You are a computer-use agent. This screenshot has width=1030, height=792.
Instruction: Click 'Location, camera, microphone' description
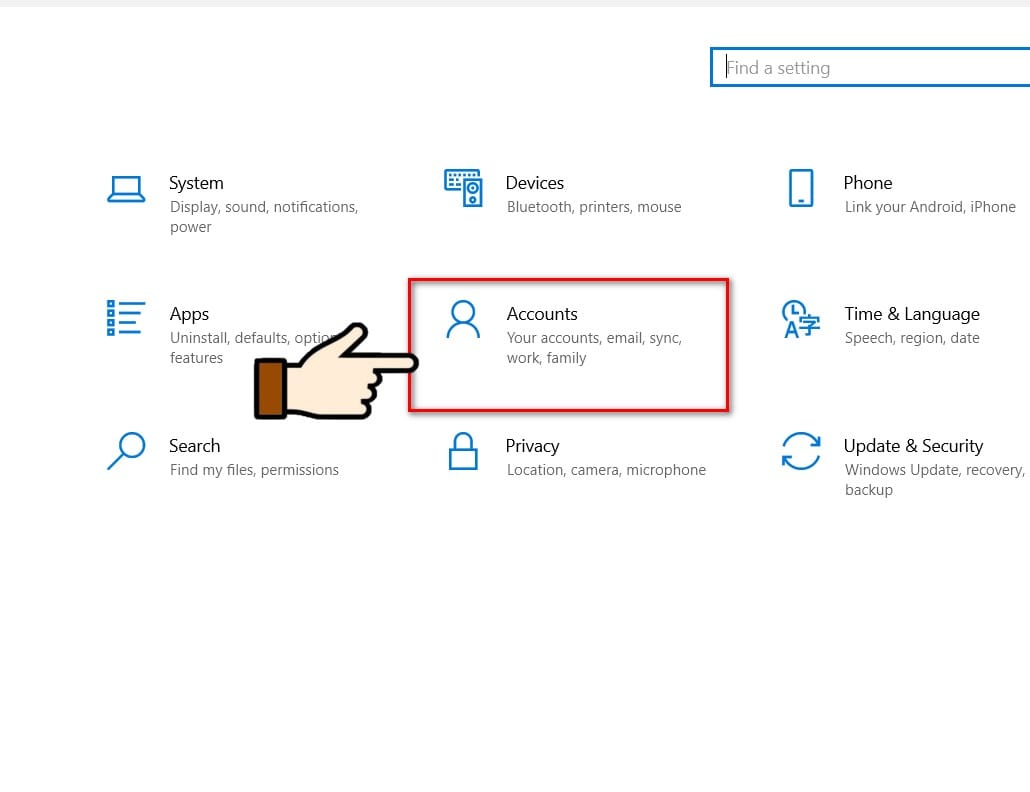click(x=606, y=470)
